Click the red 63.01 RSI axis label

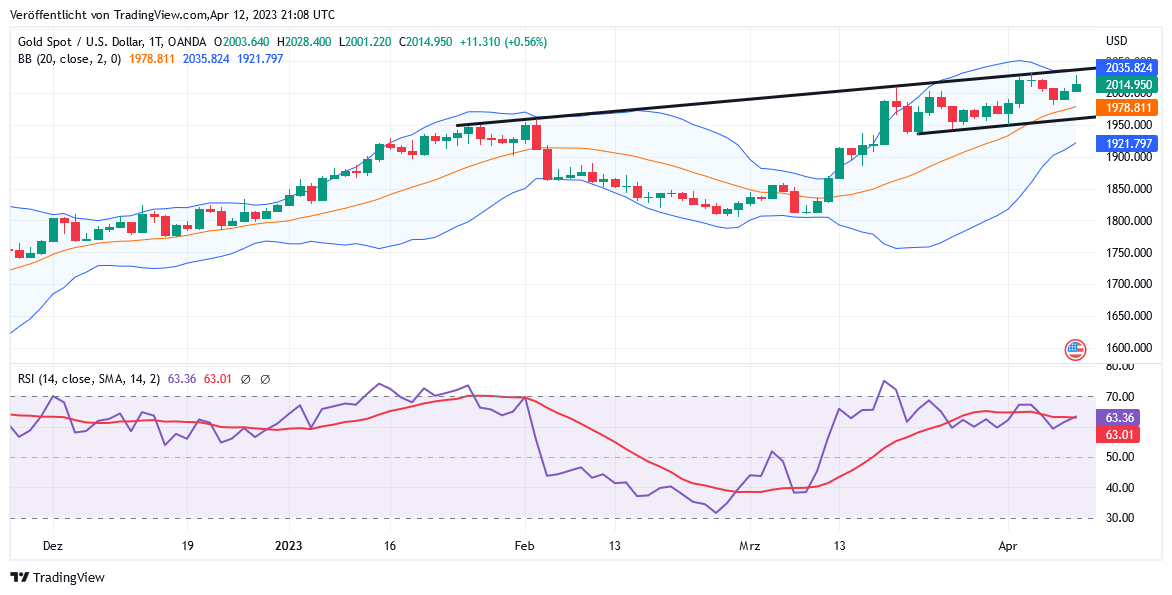coord(1119,435)
